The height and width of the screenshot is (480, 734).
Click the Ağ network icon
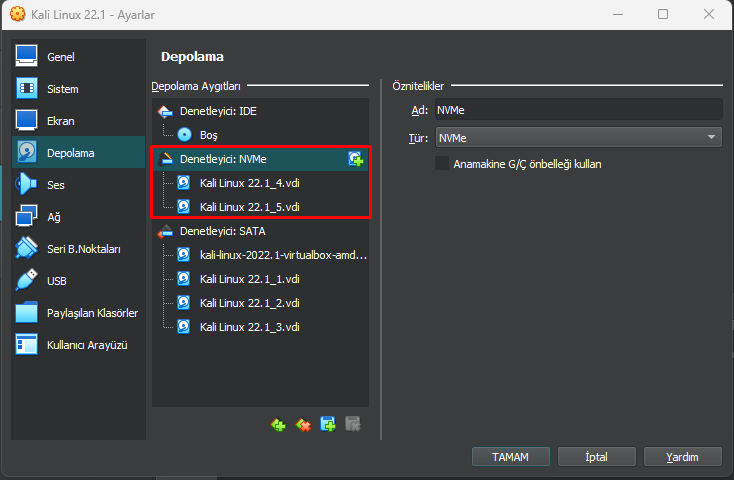tap(27, 216)
